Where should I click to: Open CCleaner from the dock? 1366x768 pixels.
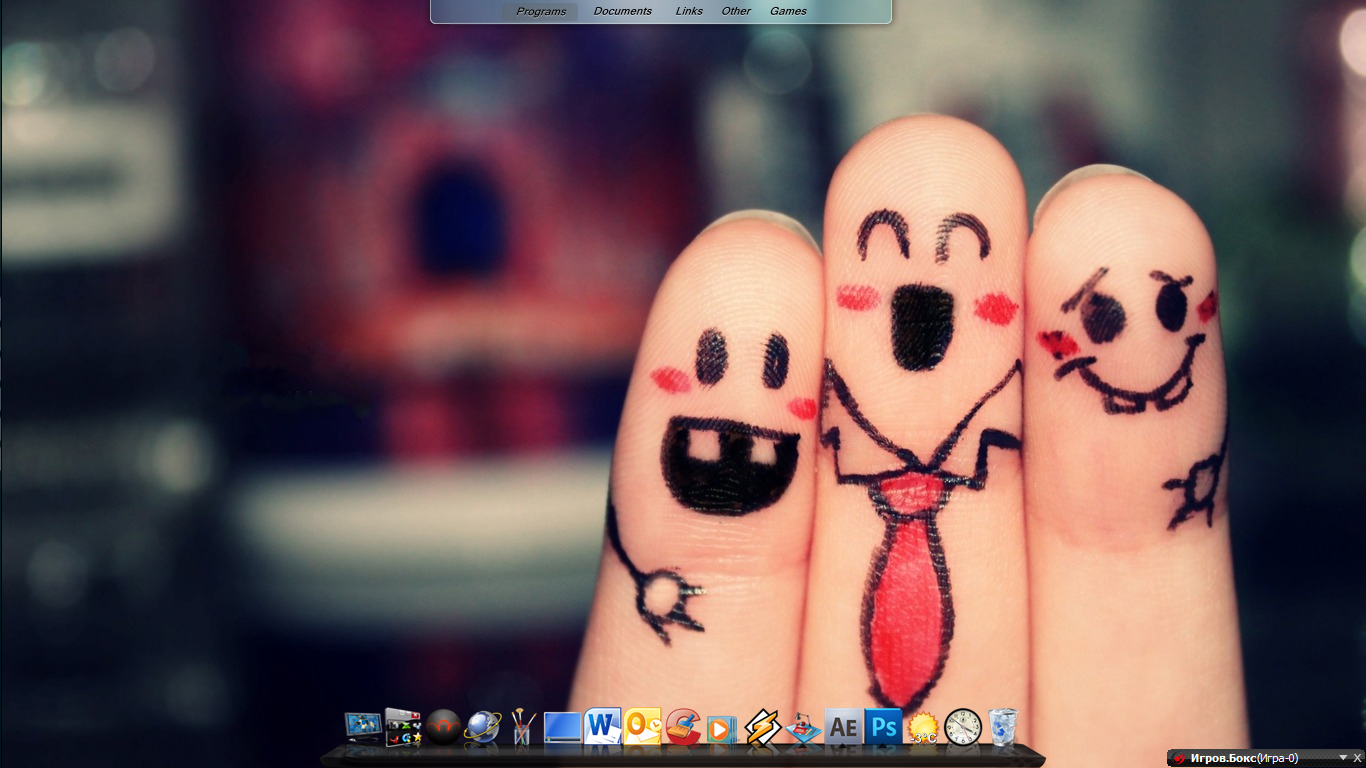pyautogui.click(x=682, y=727)
